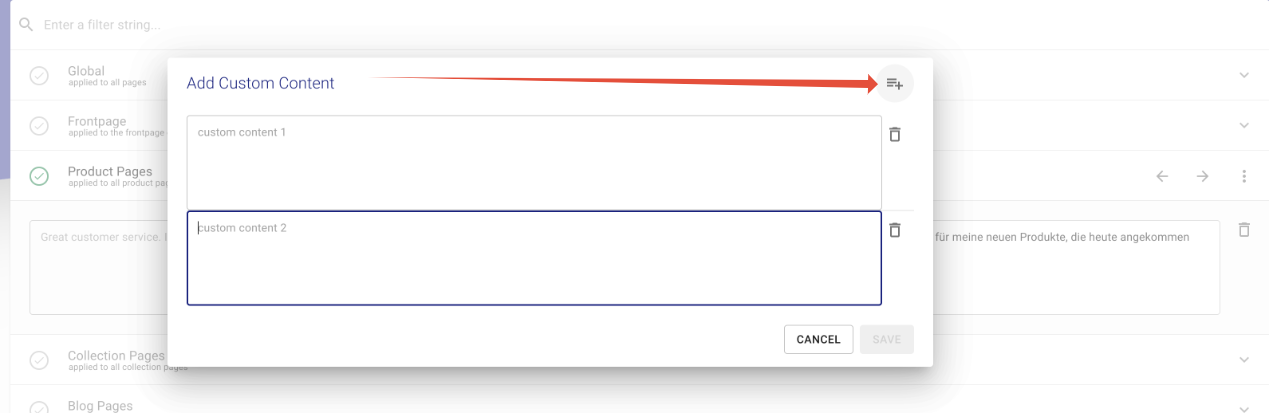The width and height of the screenshot is (1269, 413).
Task: Toggle the Product Pages green check circle
Action: [39, 176]
